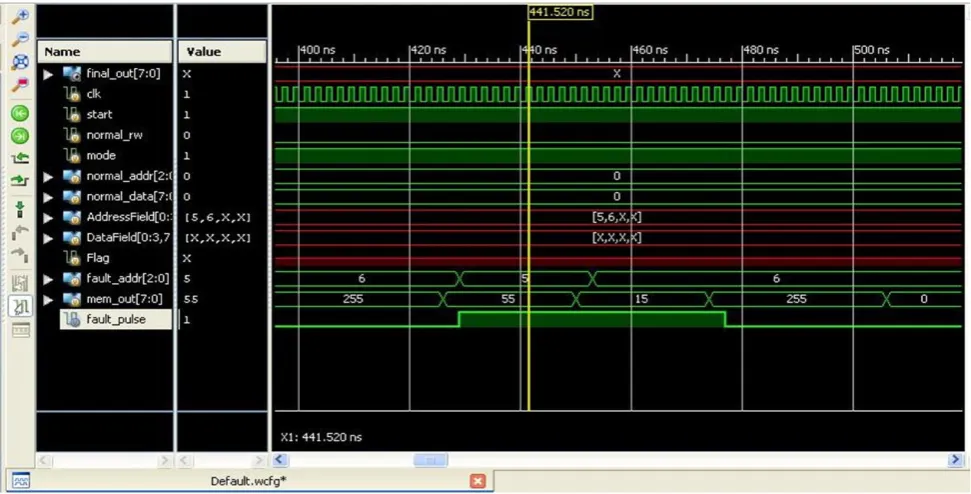
Task: Go to next transition icon
Action: (x=21, y=181)
